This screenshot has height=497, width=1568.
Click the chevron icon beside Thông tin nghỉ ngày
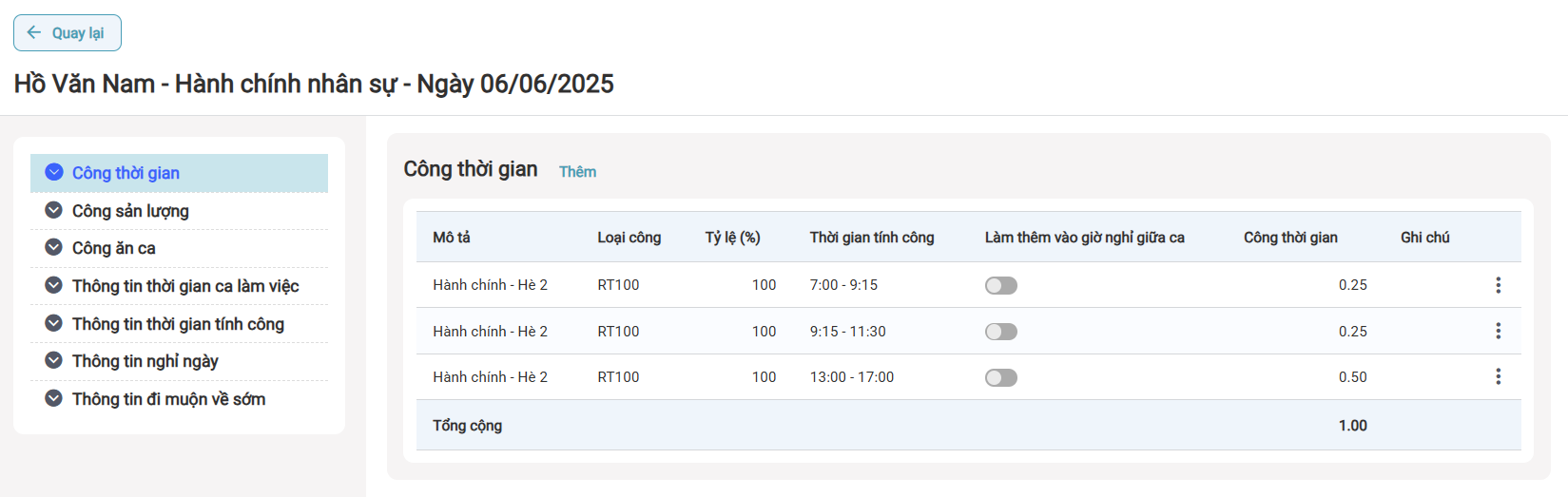point(54,360)
